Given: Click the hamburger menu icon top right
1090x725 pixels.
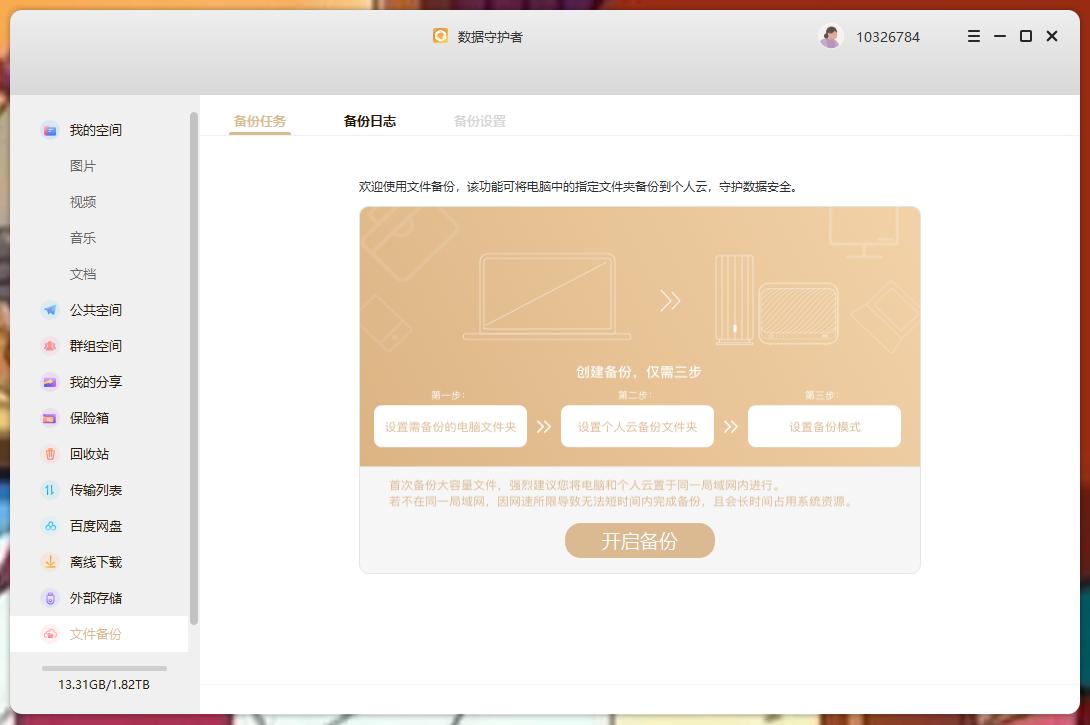Looking at the screenshot, I should click(972, 36).
